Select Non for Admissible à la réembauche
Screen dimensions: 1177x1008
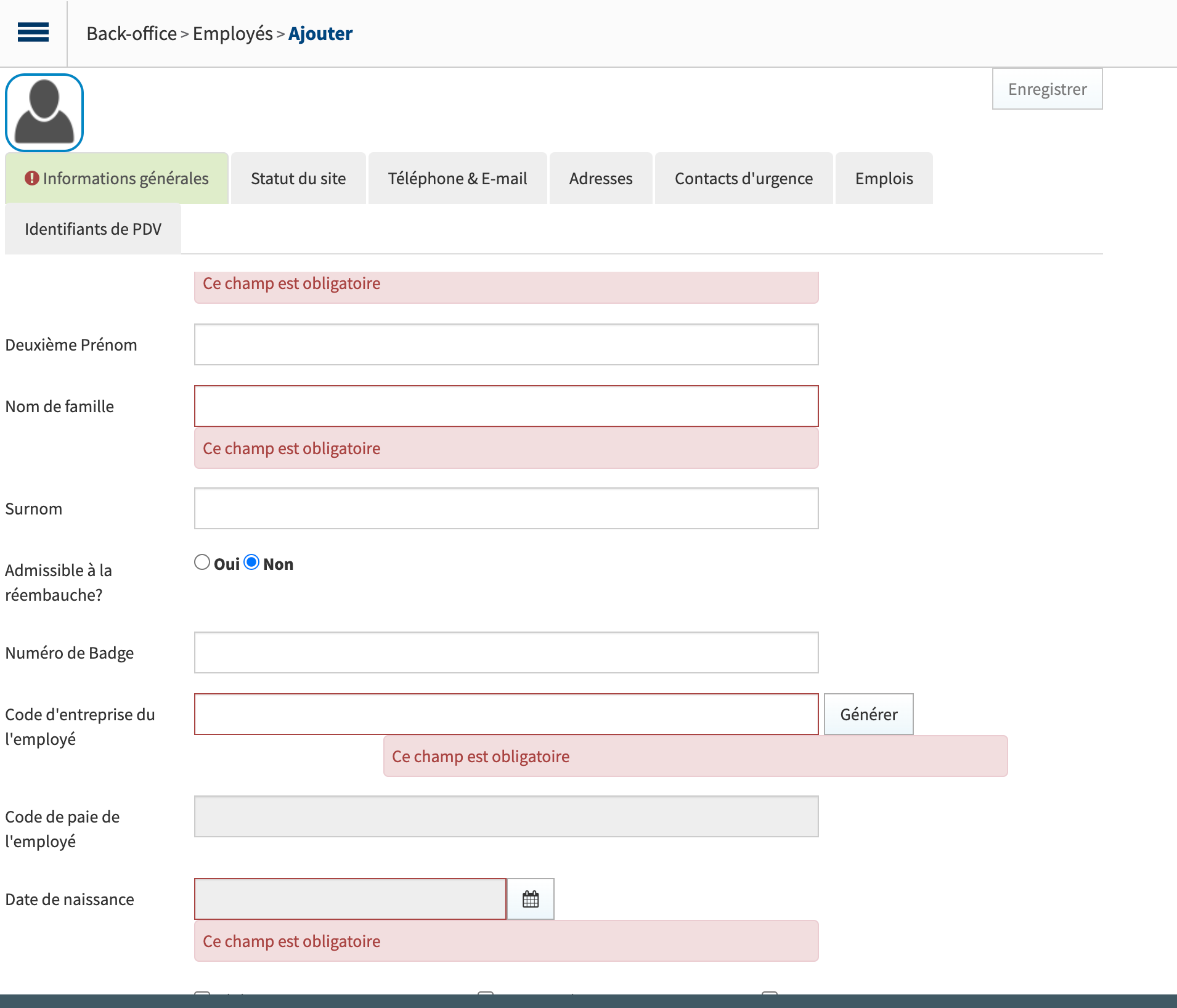(x=251, y=562)
